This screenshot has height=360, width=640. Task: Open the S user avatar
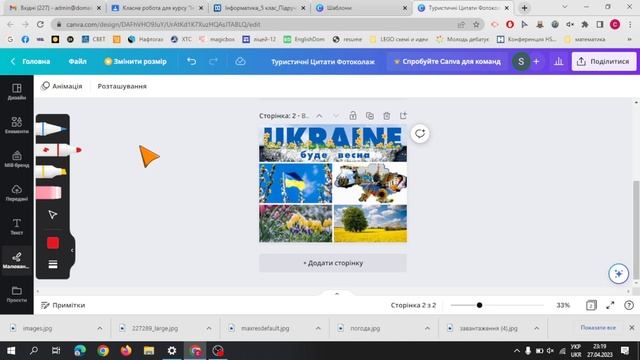coord(521,62)
